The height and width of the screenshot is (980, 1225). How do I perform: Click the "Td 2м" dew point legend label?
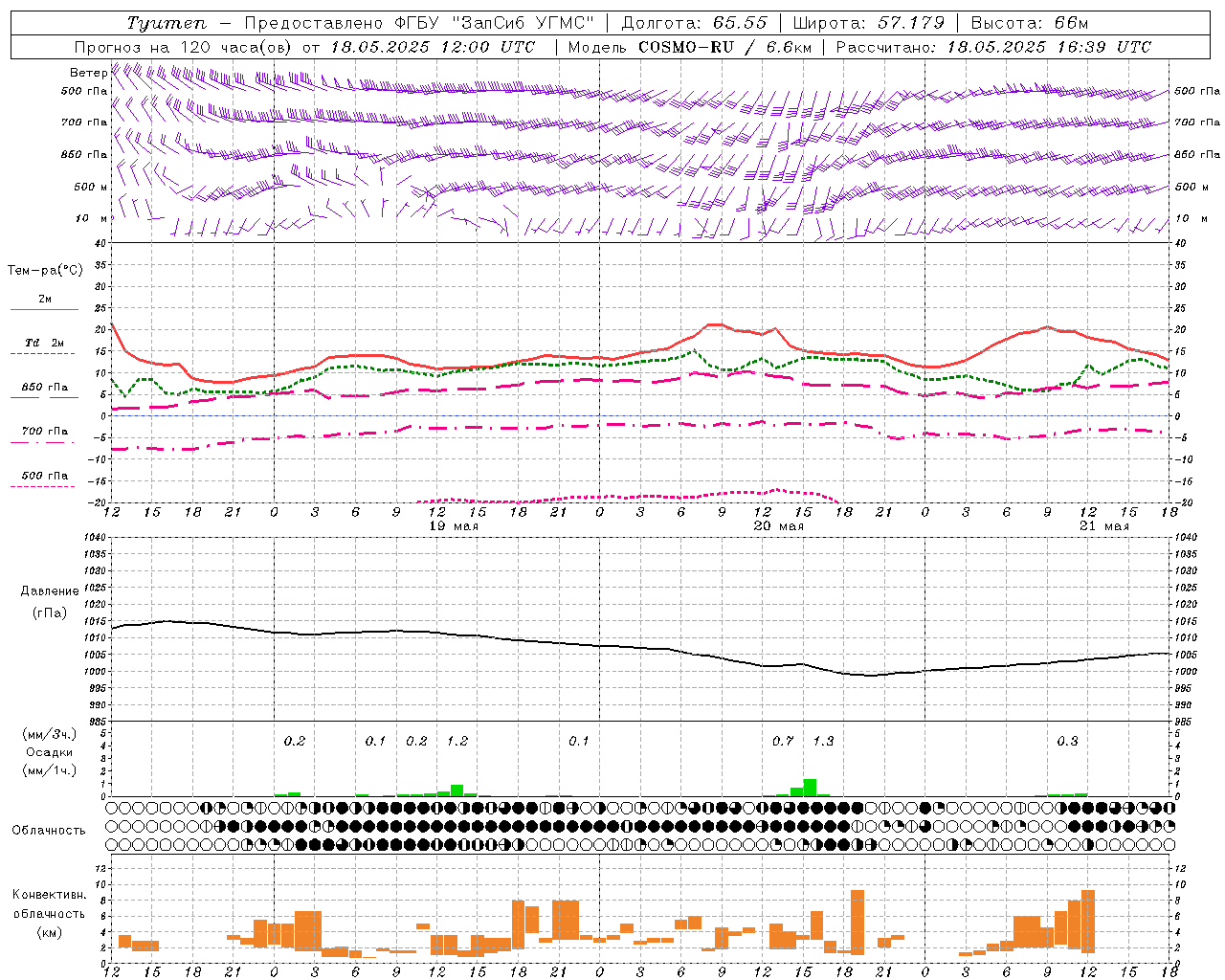click(x=44, y=343)
